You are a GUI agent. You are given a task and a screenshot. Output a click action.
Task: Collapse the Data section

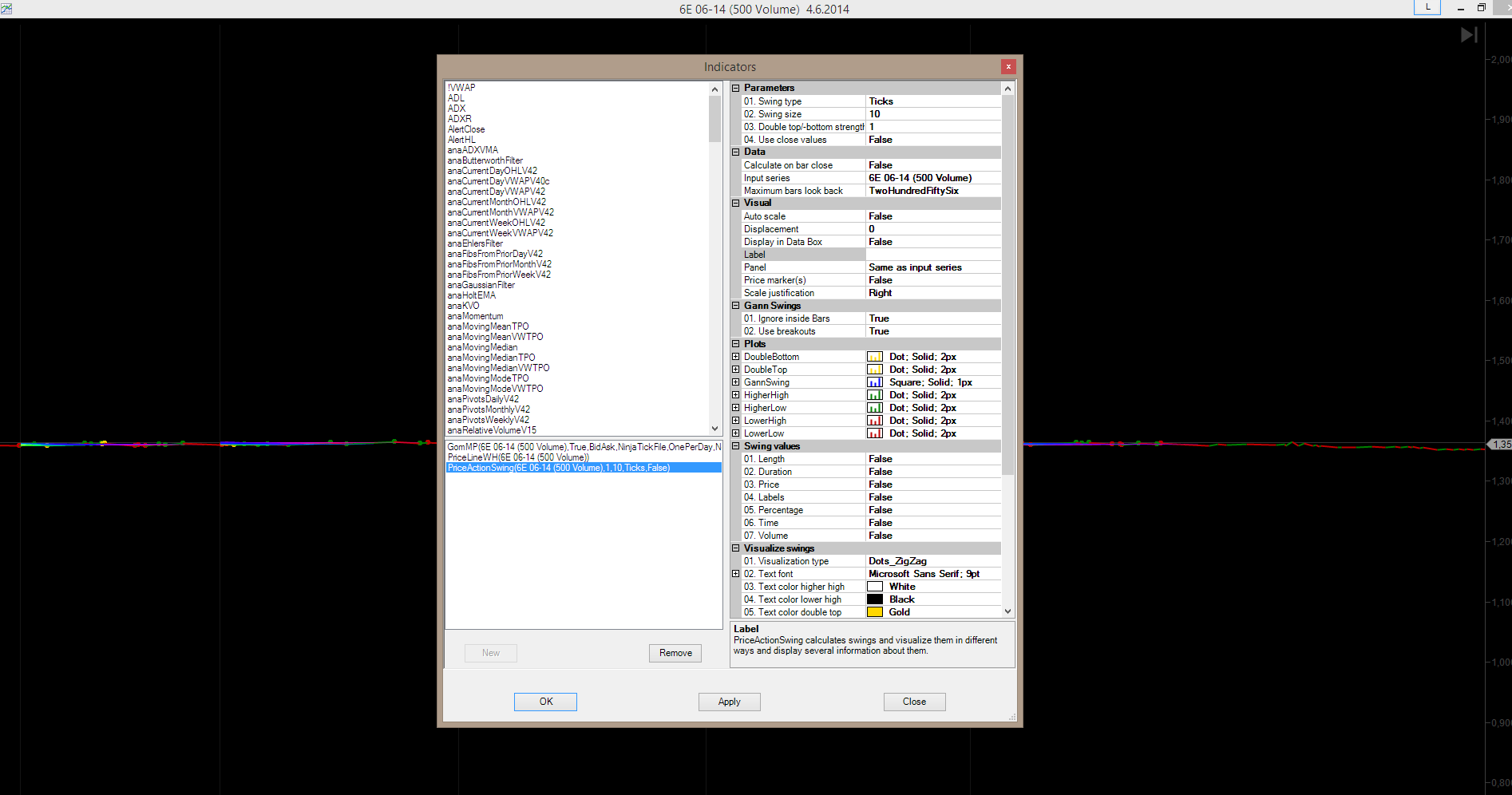(x=736, y=152)
